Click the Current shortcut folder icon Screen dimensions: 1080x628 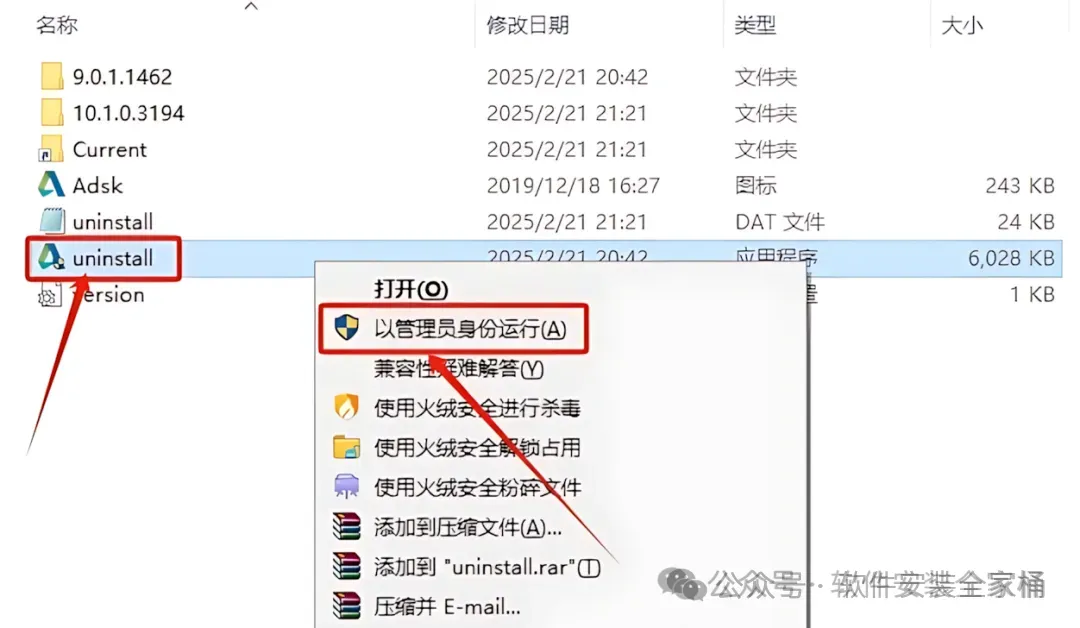pos(52,149)
